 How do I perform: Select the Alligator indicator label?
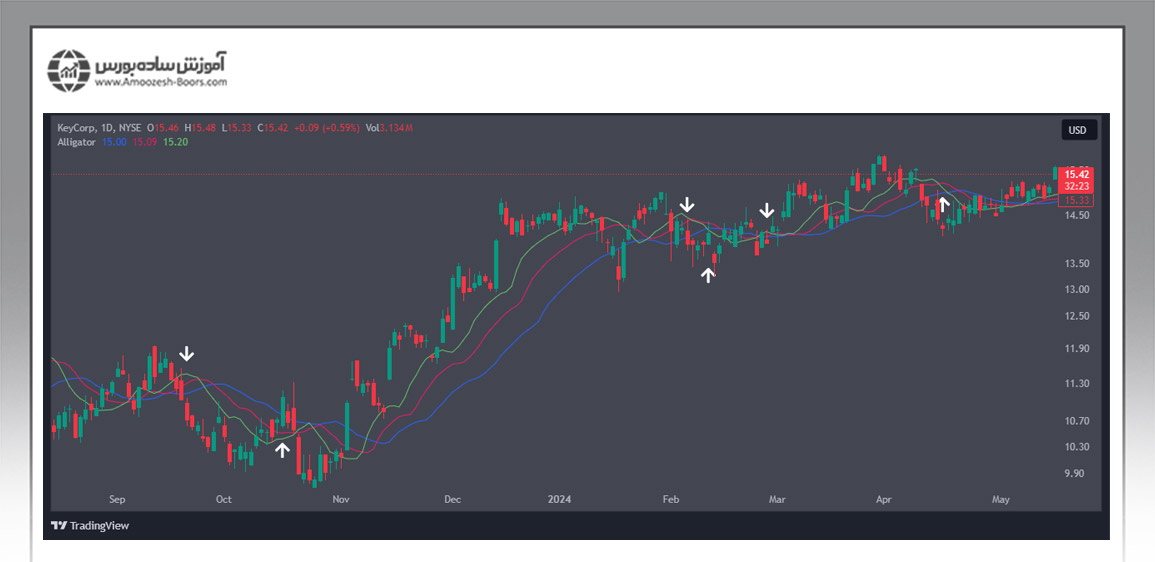(76, 142)
